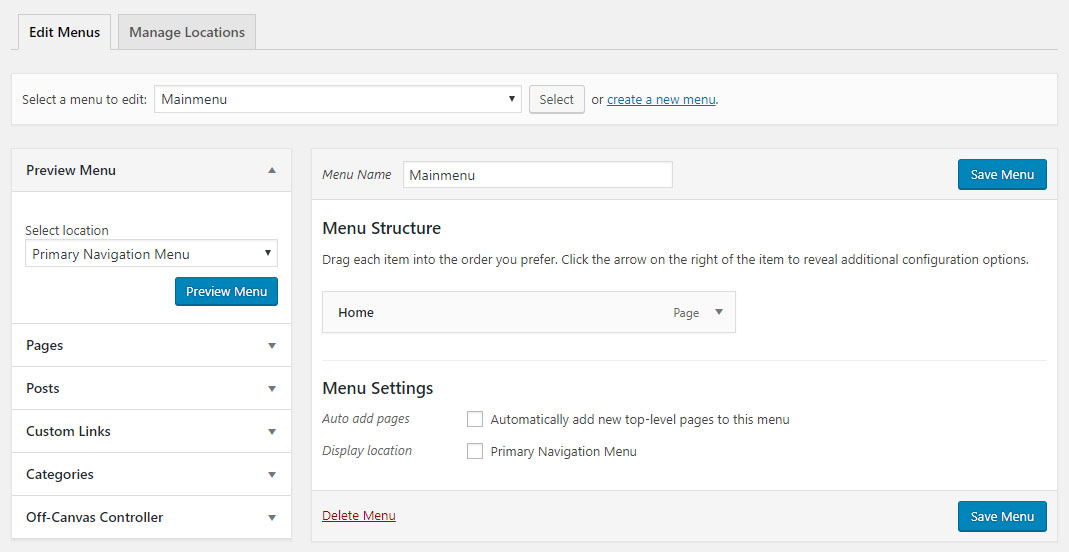Open the Select a menu to edit dropdown
The image size is (1069, 552).
tap(337, 99)
